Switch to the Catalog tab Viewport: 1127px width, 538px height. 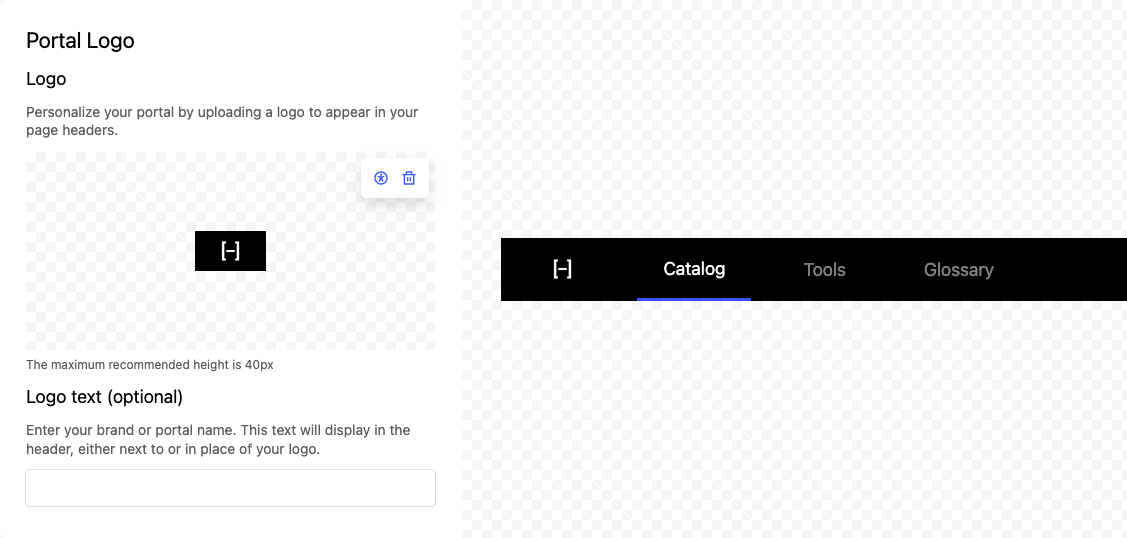click(694, 269)
